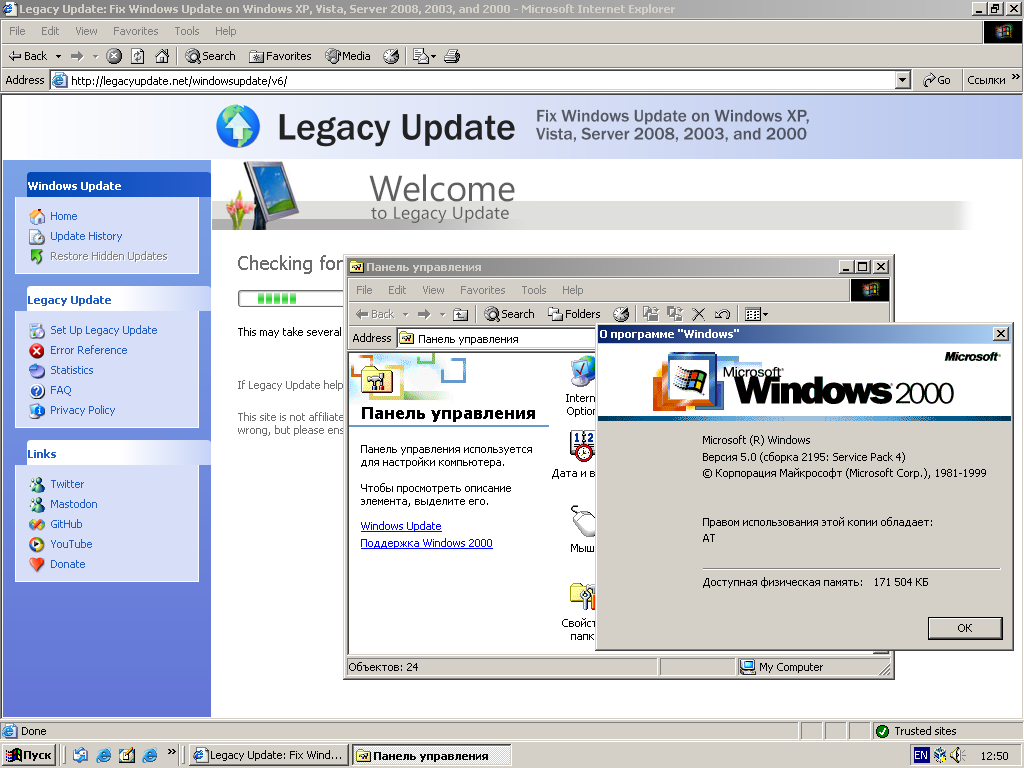Click the Delete (X) icon in Control Panel window

click(x=698, y=313)
